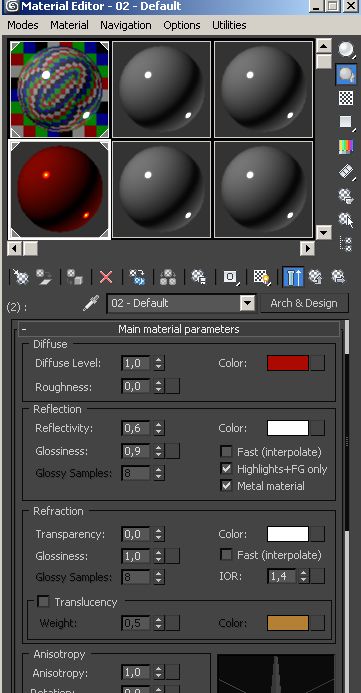Click Assign Material to Selection icon
This screenshot has height=693, width=361.
(74, 277)
